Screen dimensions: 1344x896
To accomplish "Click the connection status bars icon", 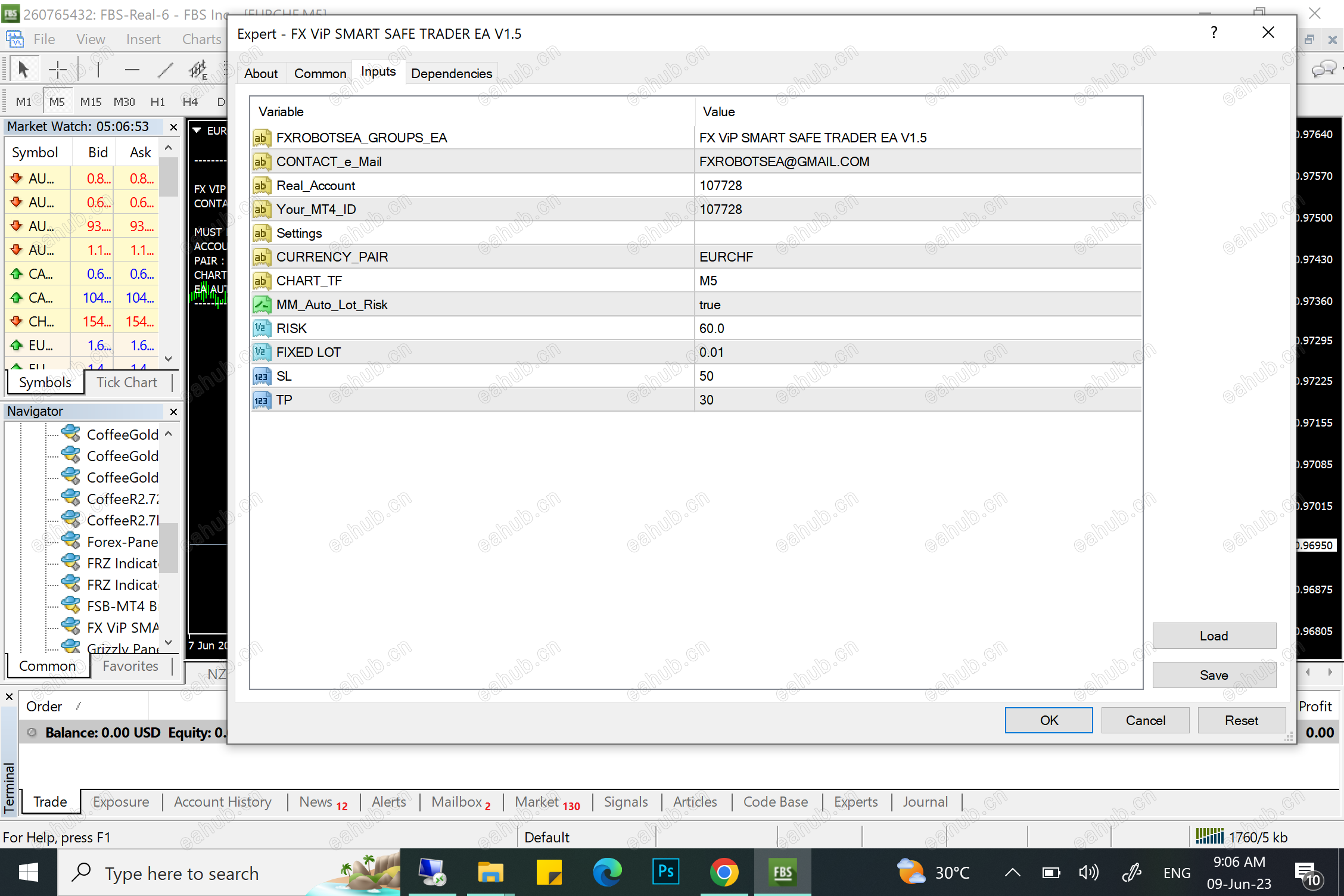I will tap(1209, 836).
